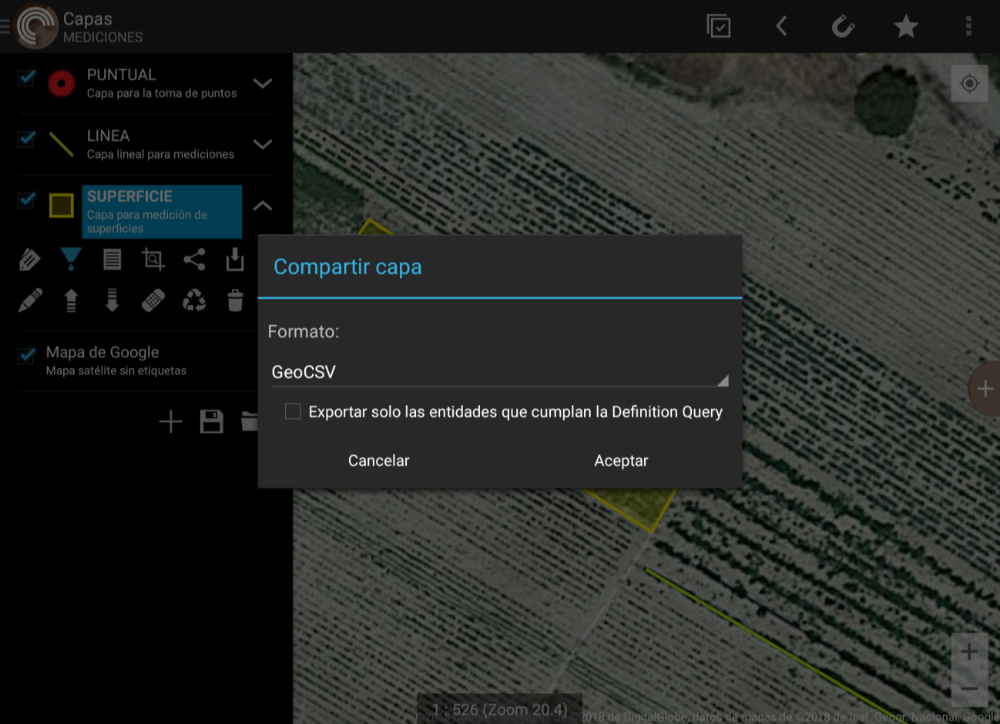Click the floppy disk save icon
Image resolution: width=1000 pixels, height=724 pixels.
click(x=211, y=421)
